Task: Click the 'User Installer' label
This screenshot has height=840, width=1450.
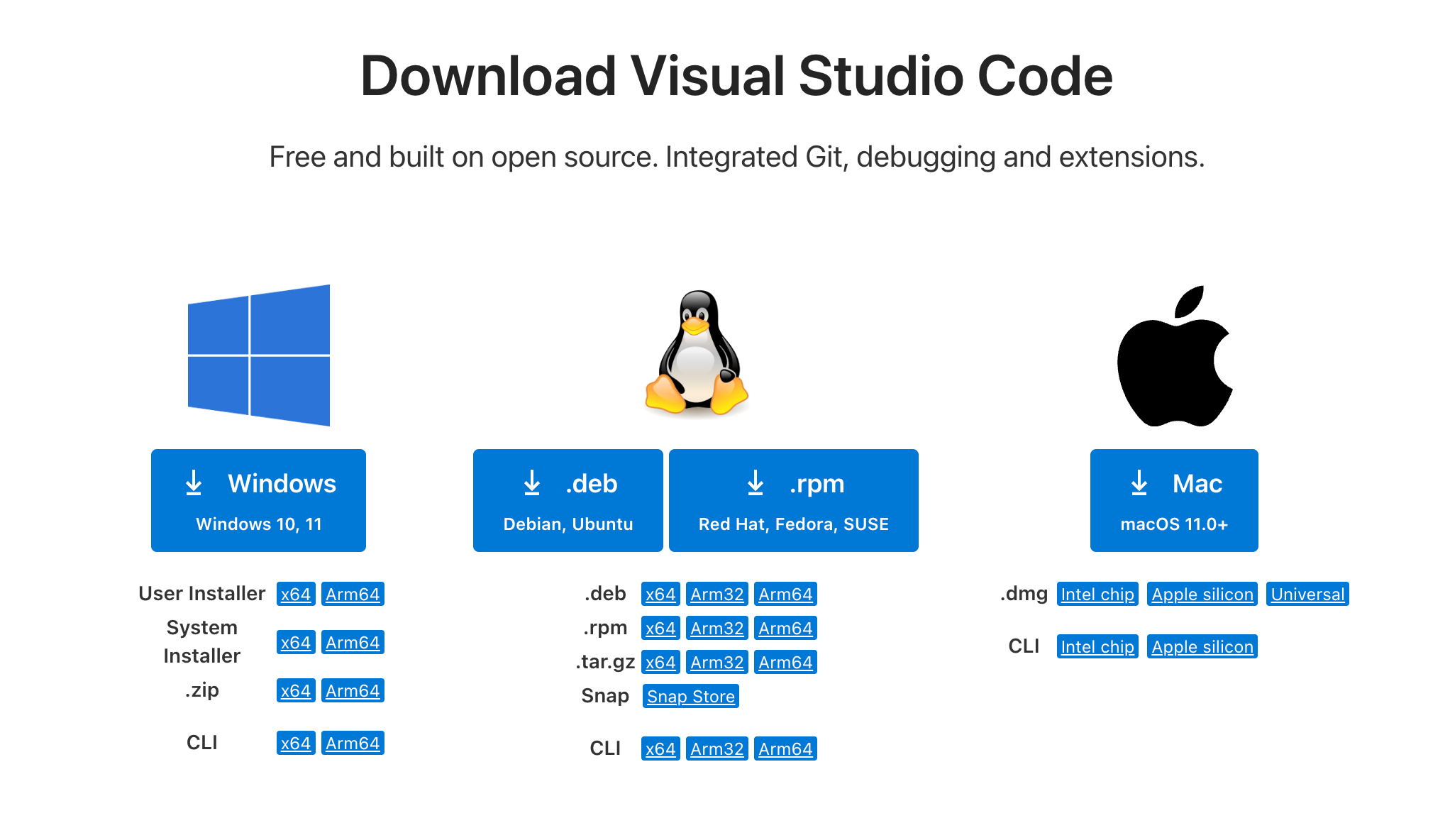Action: pos(201,593)
